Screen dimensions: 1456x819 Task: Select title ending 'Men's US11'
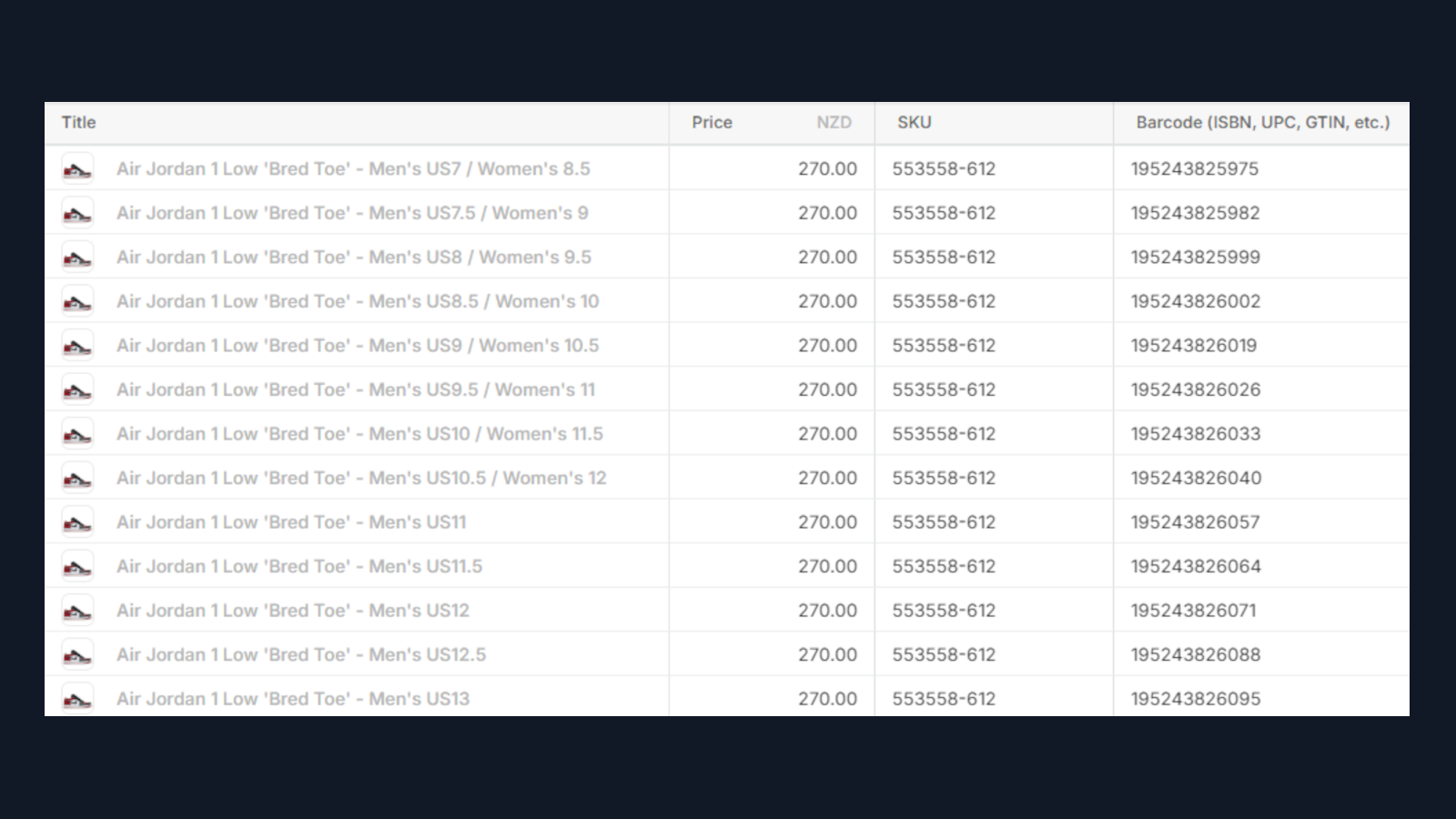coord(291,521)
